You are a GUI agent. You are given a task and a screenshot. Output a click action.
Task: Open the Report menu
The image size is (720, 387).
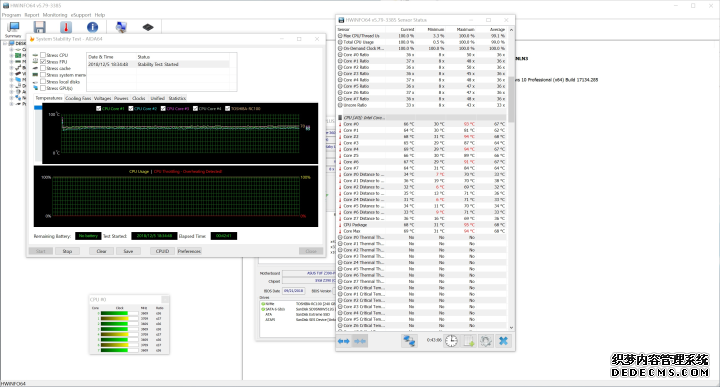[x=32, y=15]
